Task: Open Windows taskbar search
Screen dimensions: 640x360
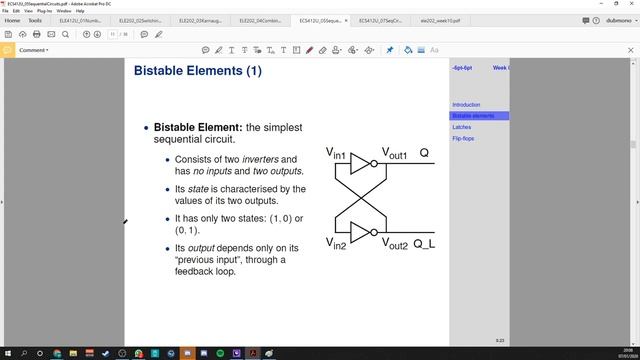Action: 24,353
